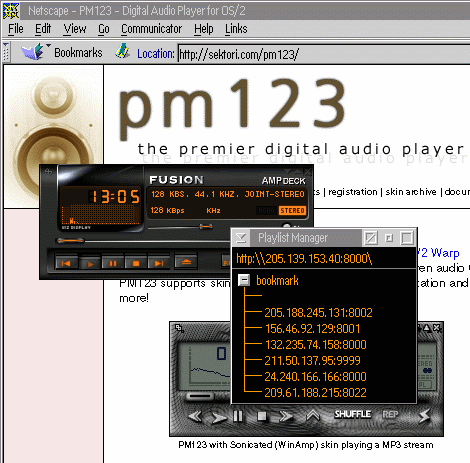
Task: Select the bookmark folder label
Action: pyautogui.click(x=277, y=281)
